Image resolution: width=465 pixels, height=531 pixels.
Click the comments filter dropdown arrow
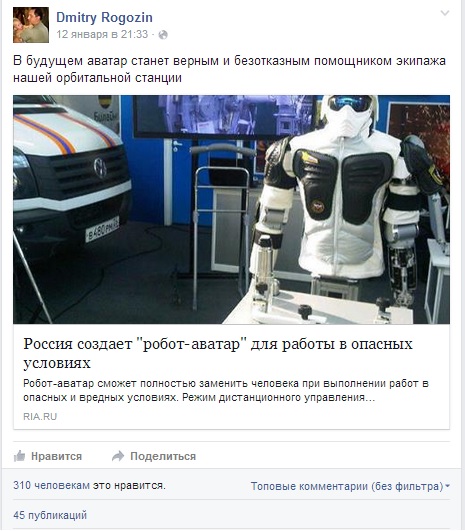click(x=447, y=486)
